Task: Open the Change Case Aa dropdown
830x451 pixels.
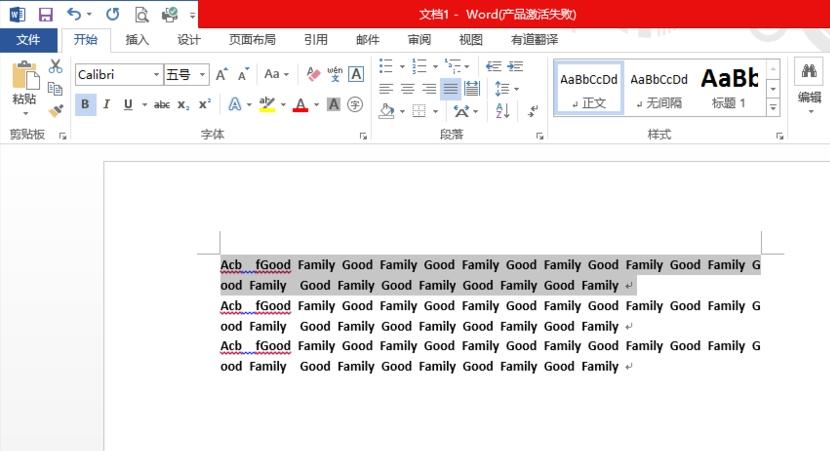Action: [276, 74]
